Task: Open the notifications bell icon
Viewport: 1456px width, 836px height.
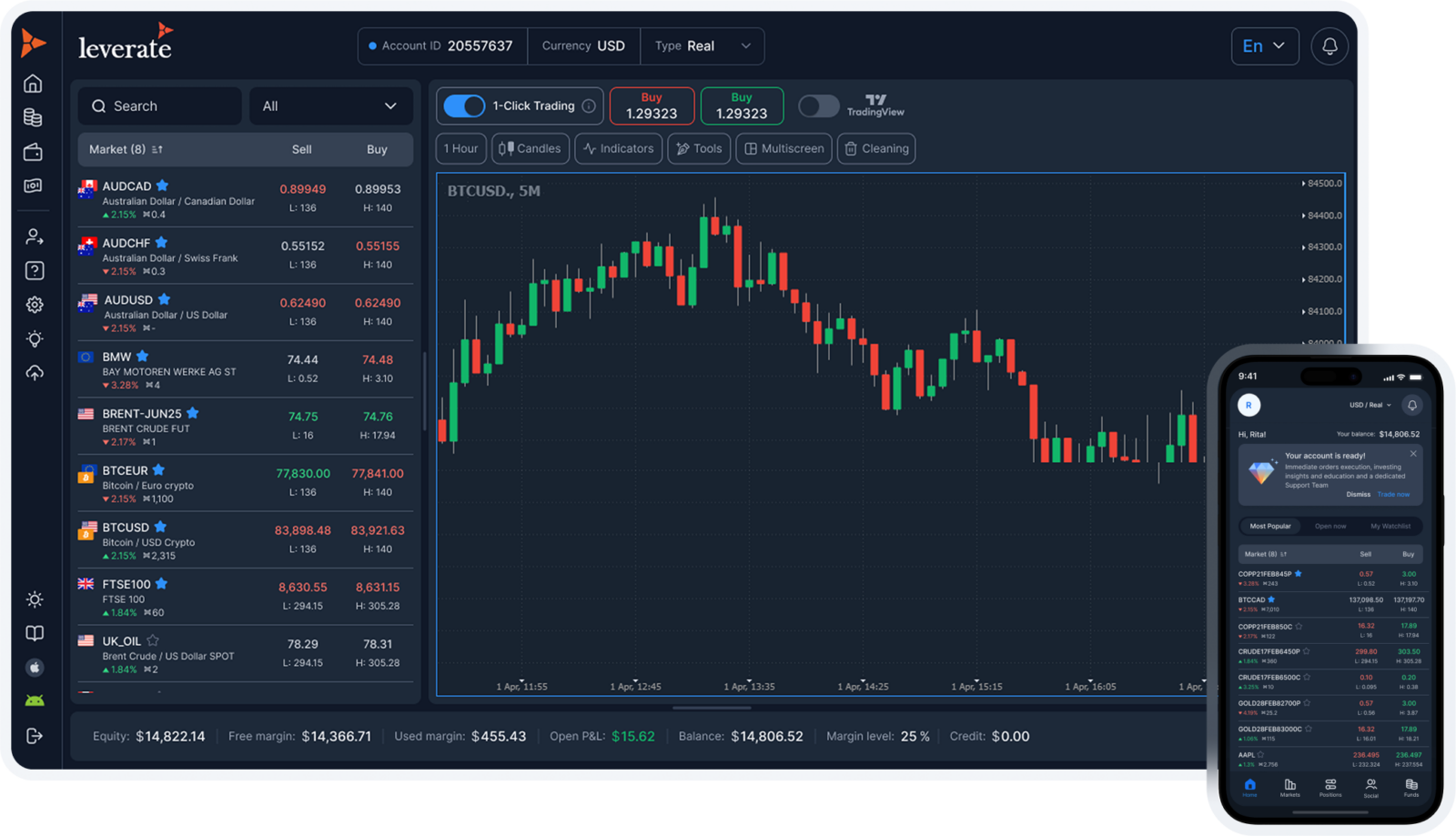Action: click(x=1330, y=46)
